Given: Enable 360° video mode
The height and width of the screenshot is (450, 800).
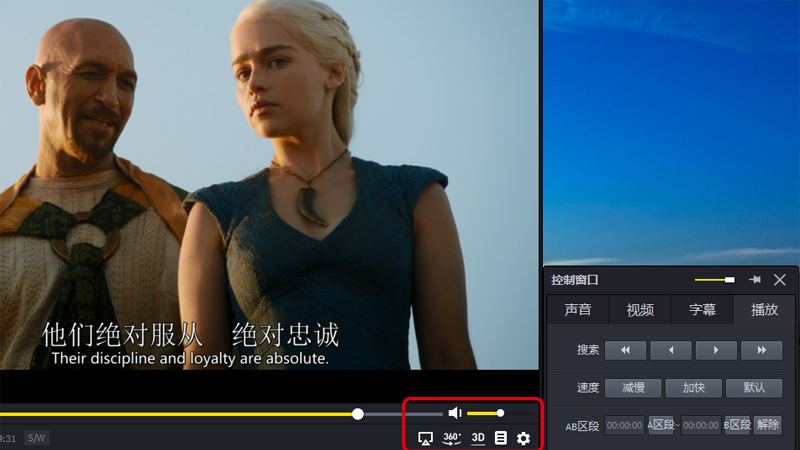Looking at the screenshot, I should click(452, 438).
